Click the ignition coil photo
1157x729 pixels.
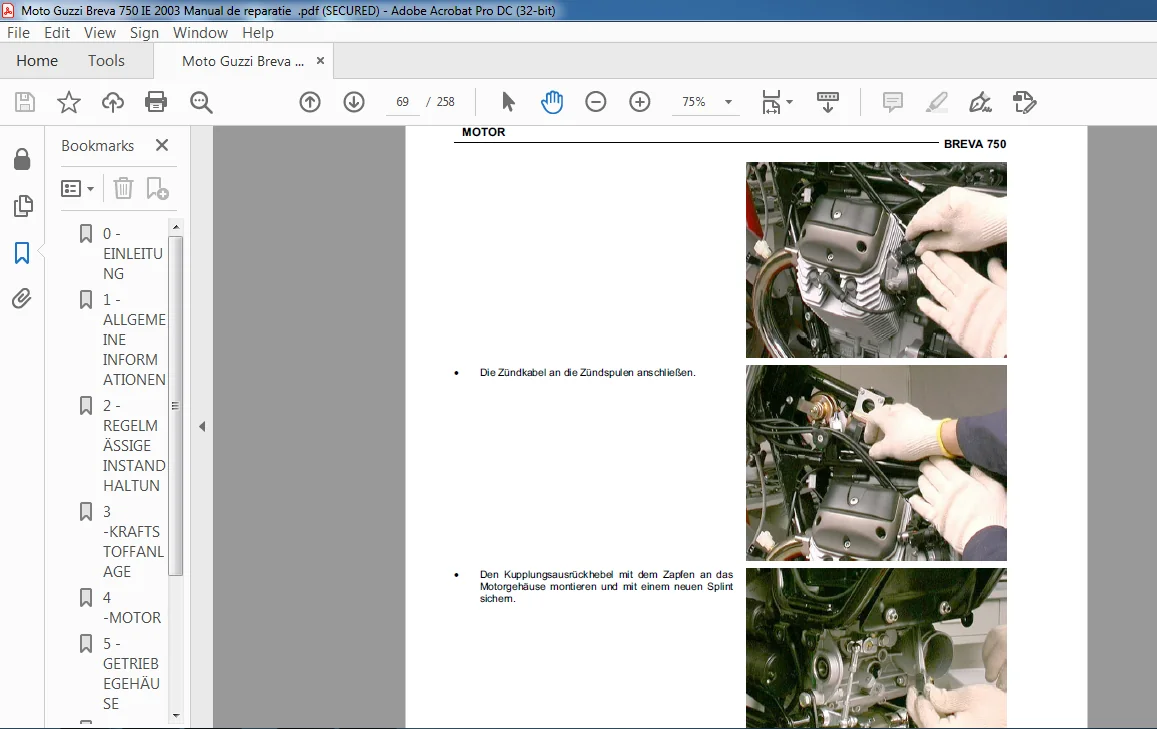click(876, 463)
